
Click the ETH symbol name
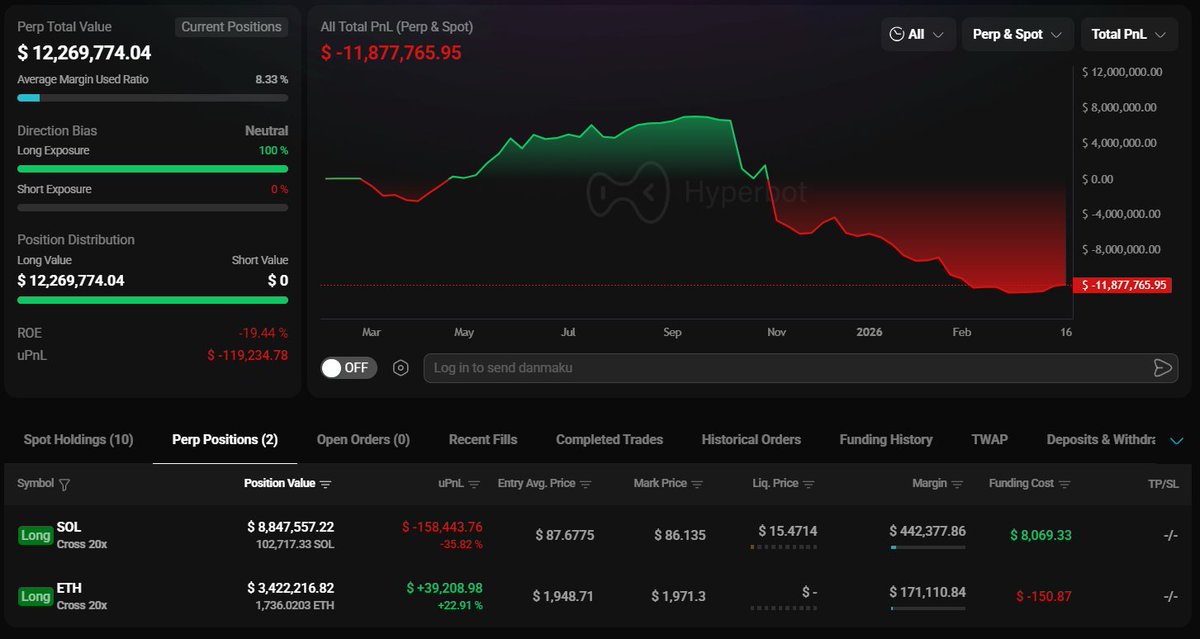(69, 588)
